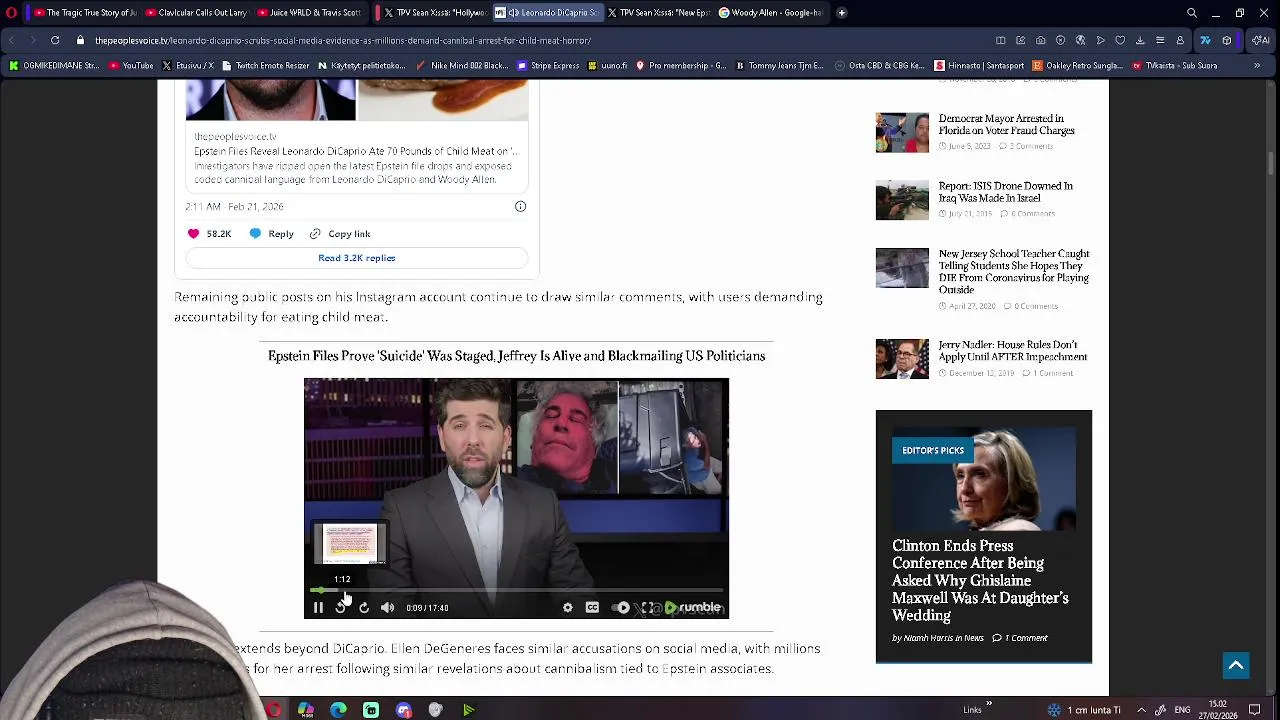The image size is (1280, 720).
Task: Open a new browser tab
Action: point(842,13)
